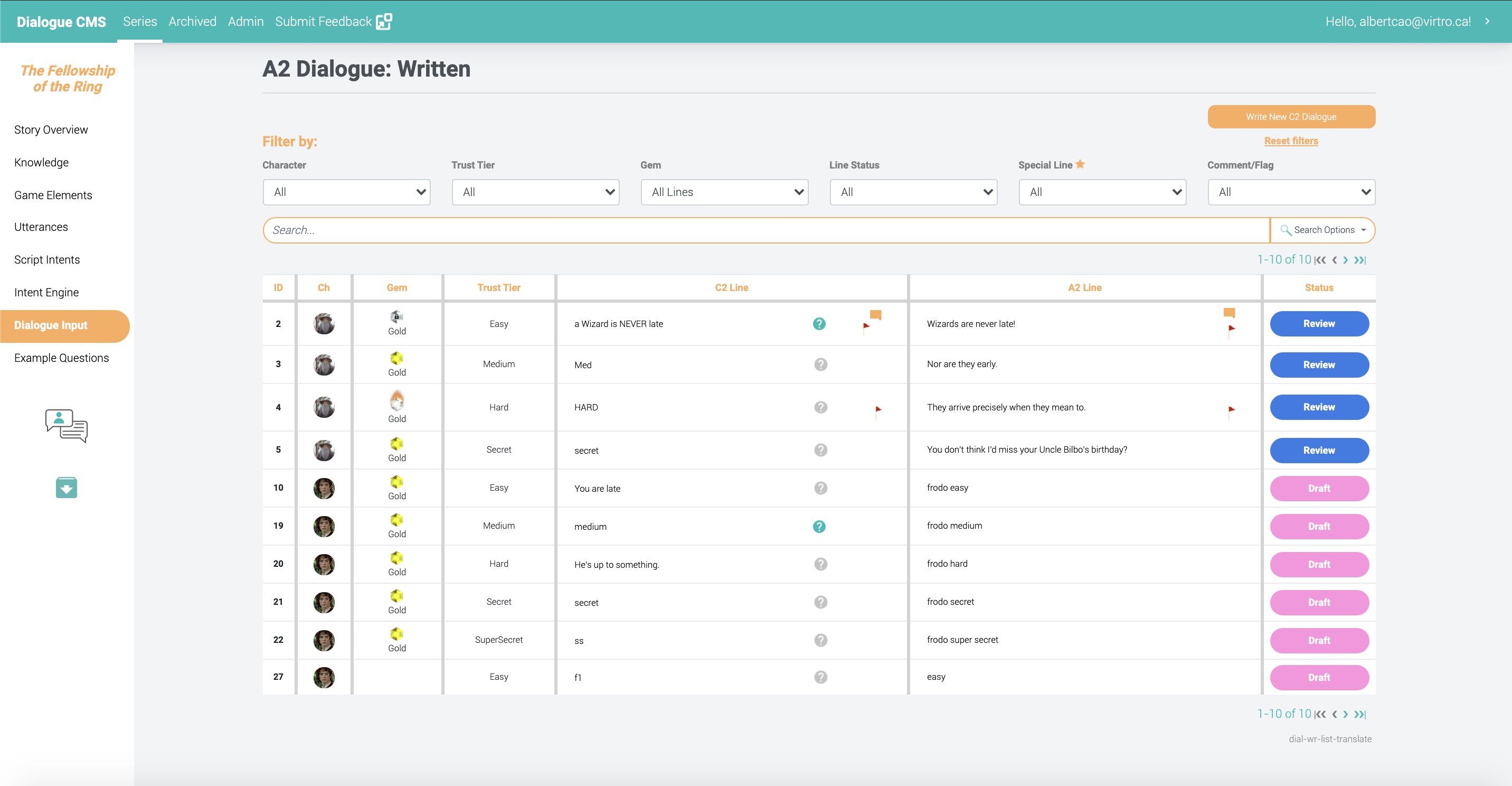
Task: Expand the Search Options dropdown
Action: 1323,230
